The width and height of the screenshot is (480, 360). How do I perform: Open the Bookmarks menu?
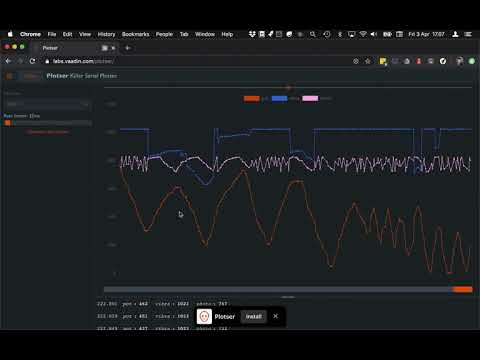(135, 34)
